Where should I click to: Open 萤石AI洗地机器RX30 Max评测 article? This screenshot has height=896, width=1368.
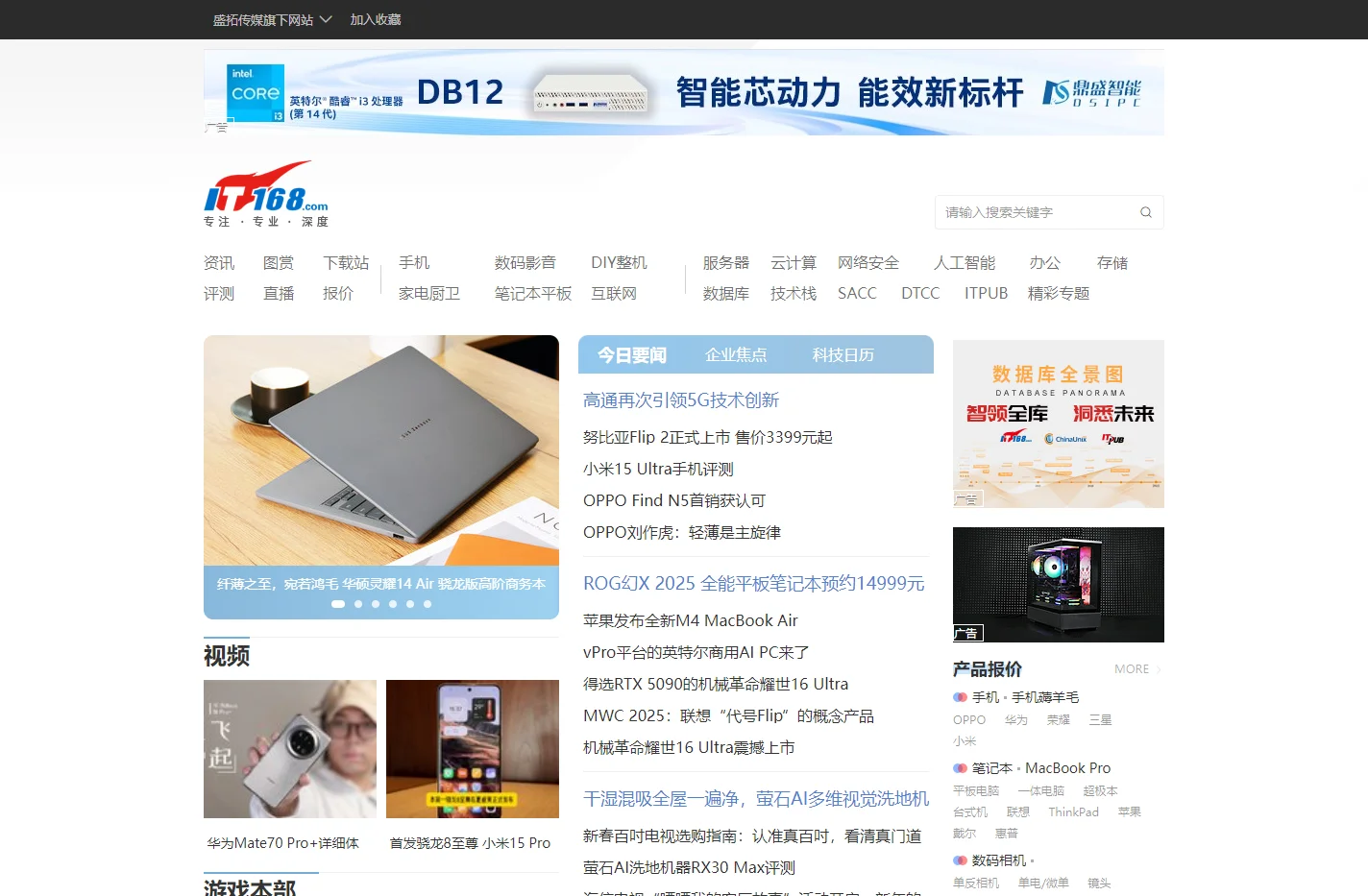(x=689, y=867)
